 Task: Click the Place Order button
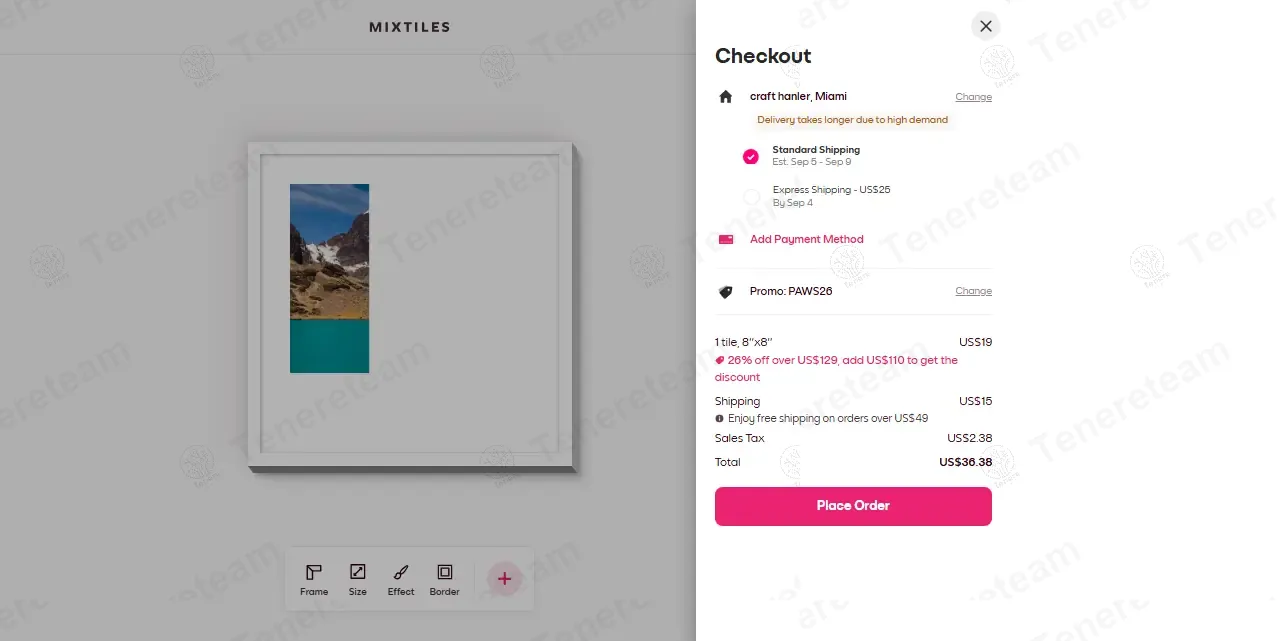point(853,506)
